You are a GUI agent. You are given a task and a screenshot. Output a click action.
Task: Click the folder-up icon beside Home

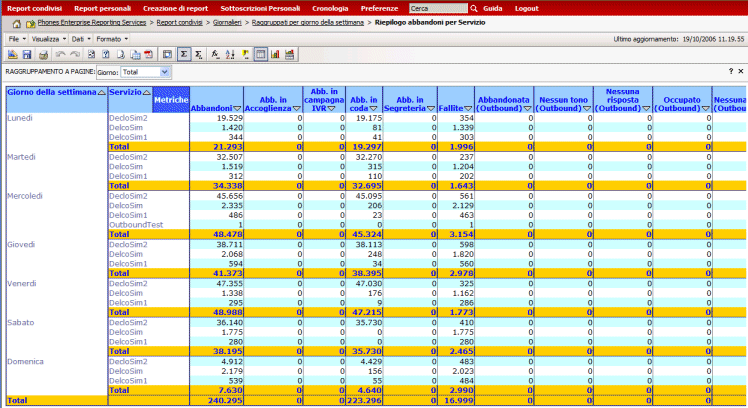tap(31, 23)
